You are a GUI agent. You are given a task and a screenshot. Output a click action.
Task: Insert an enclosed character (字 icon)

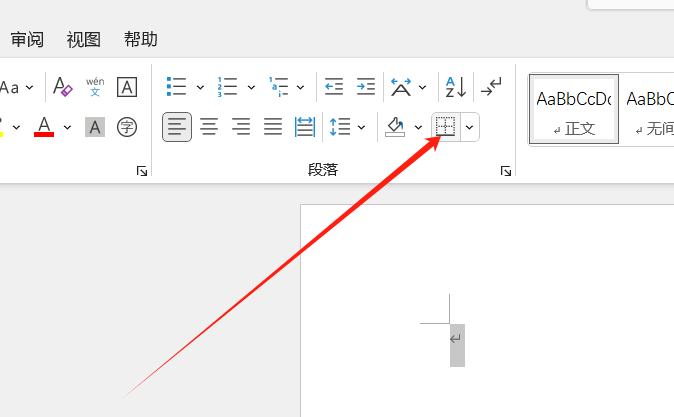(127, 127)
